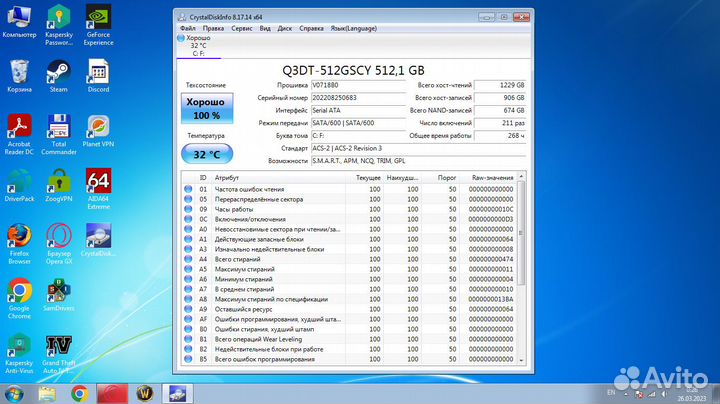
Task: Open Planet VPN desktop icon
Action: tap(98, 131)
